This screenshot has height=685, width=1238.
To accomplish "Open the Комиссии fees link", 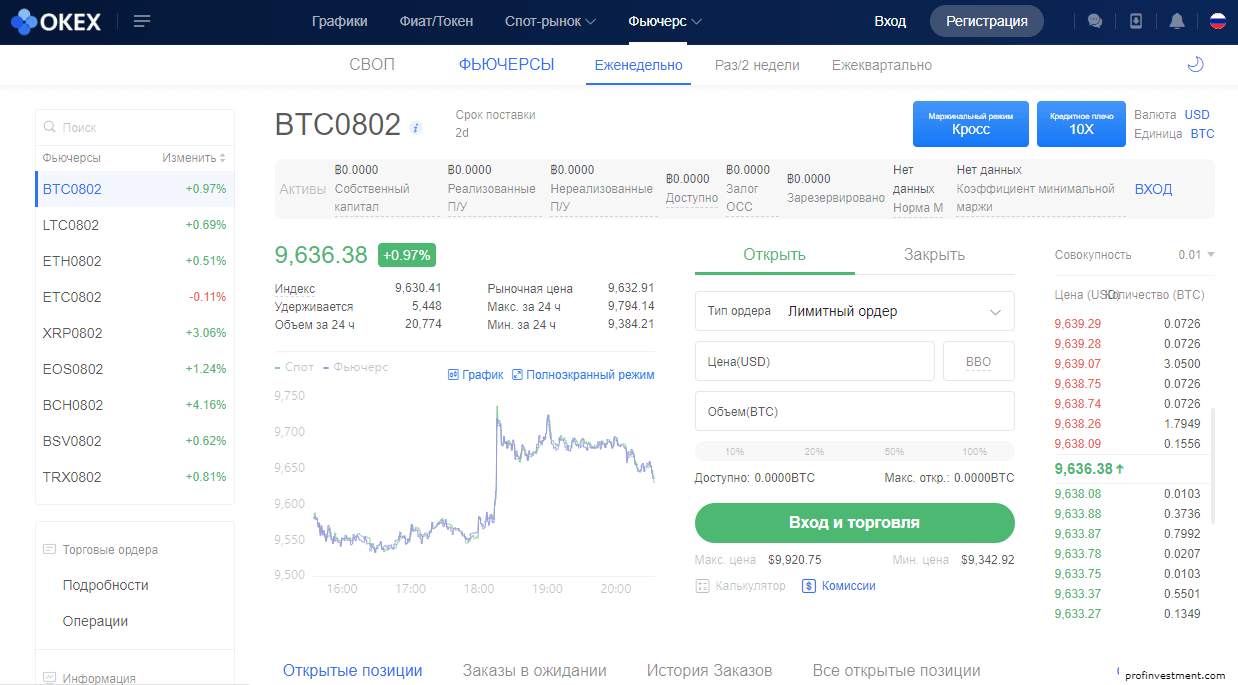I will click(x=839, y=586).
